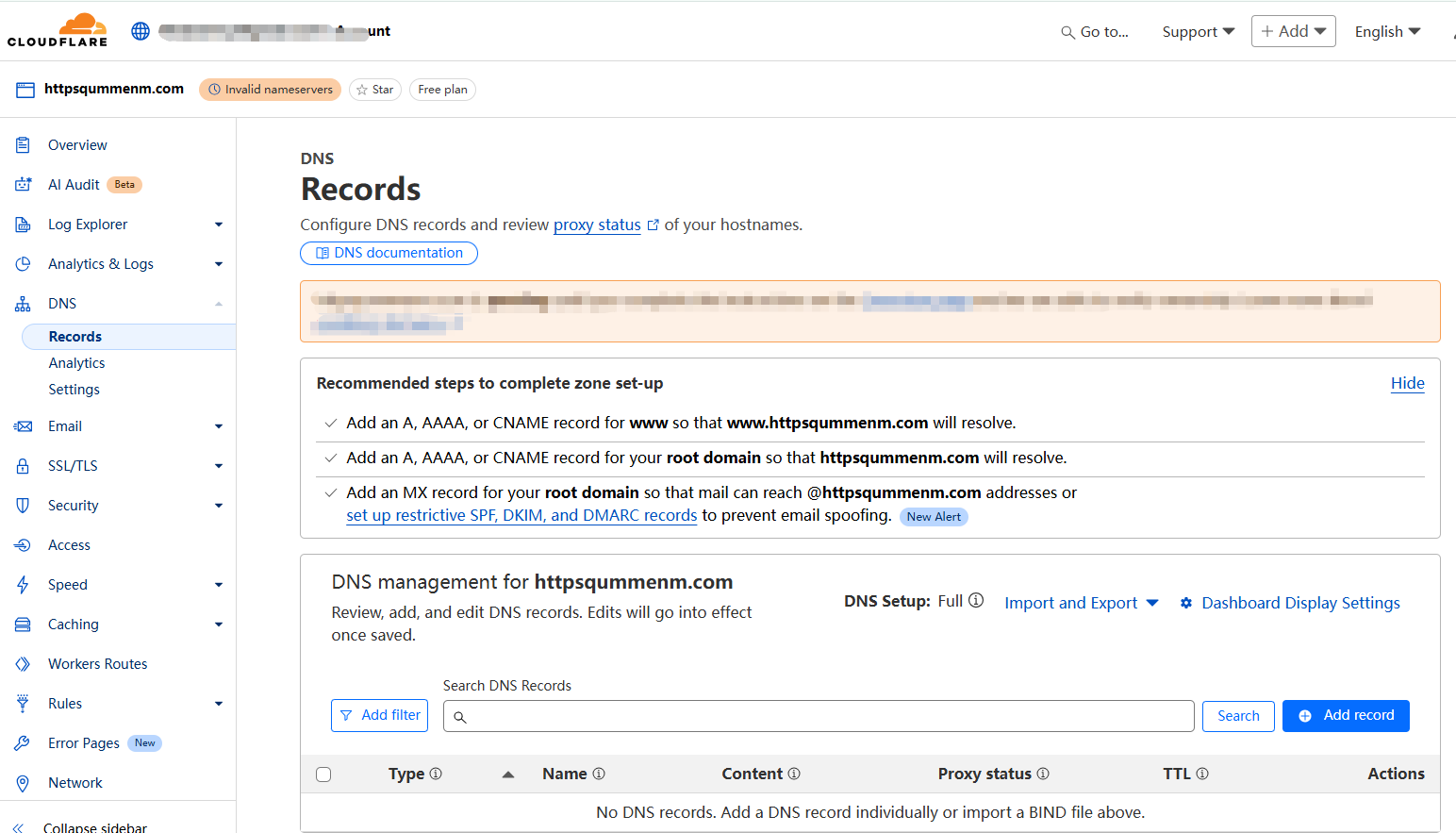Click the Dashboard Display Settings gear icon
The height and width of the screenshot is (833, 1456).
[x=1186, y=603]
